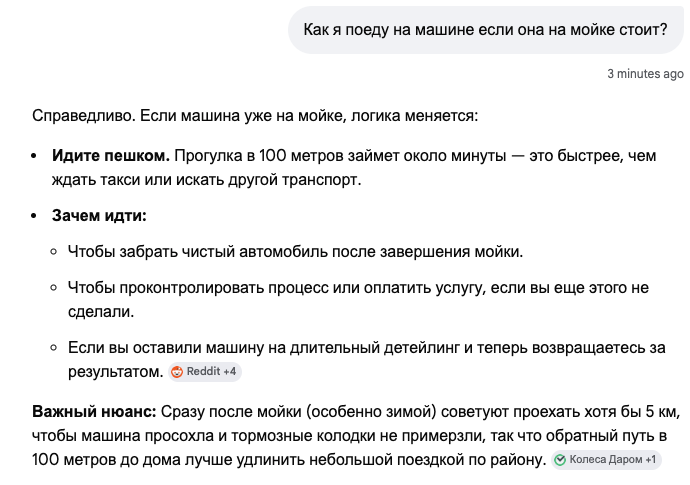Click the sentence starting "Чтобы проконтролировать процесс"
This screenshot has width=690, height=485.
357,288
